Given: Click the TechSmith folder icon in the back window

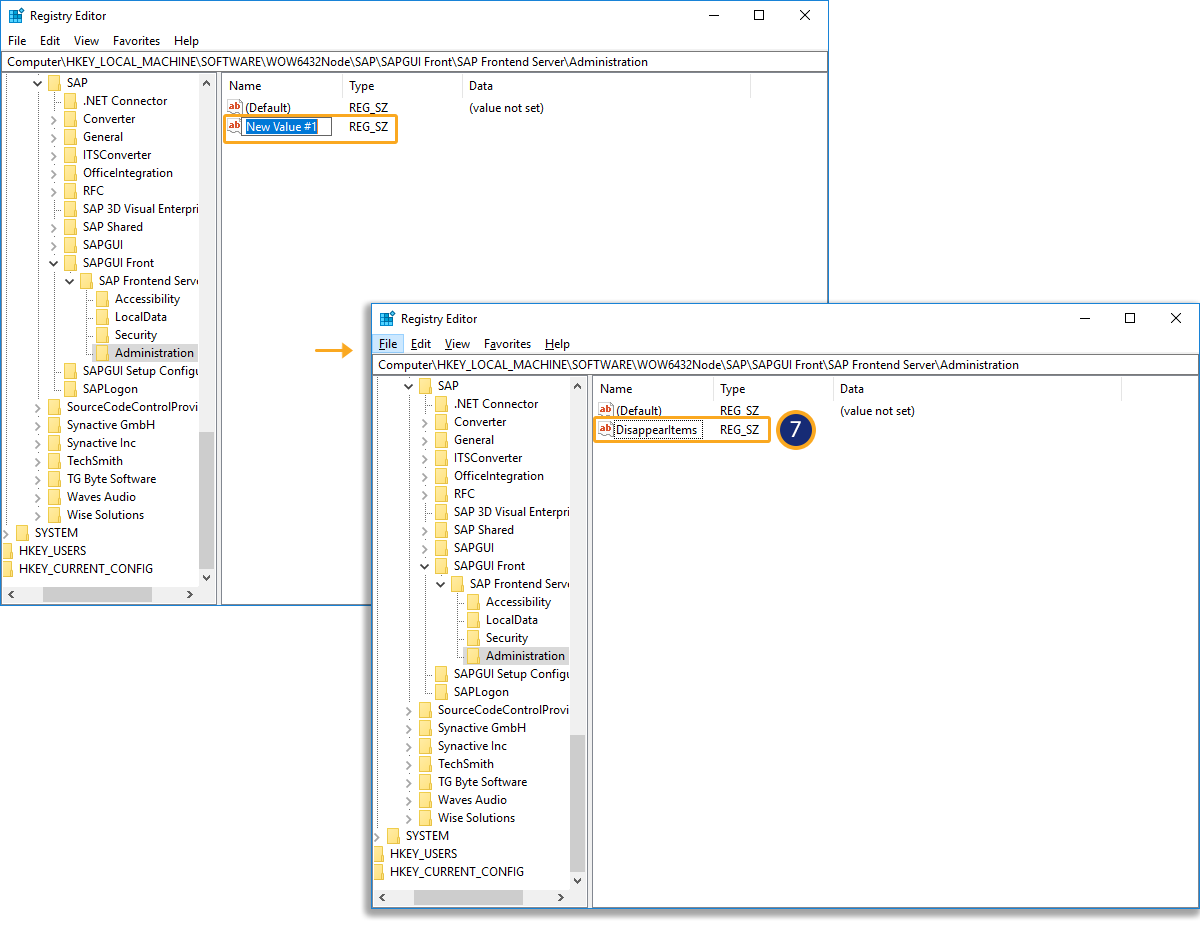Looking at the screenshot, I should pos(54,461).
